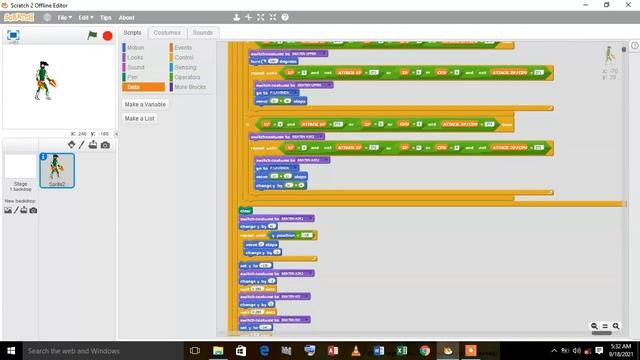Select the Duplicate stamp tool
640x360 pixels.
tap(236, 17)
